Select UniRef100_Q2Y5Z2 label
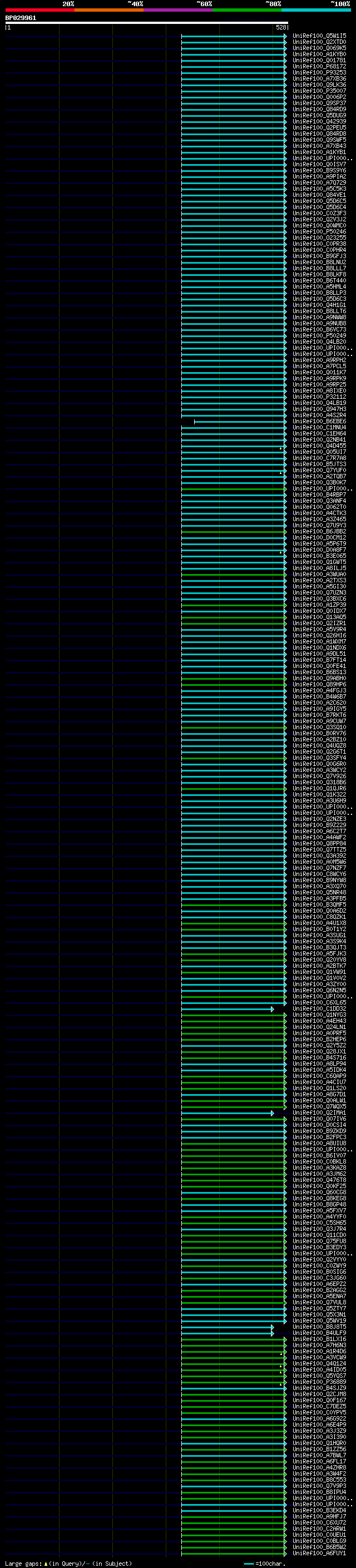The width and height of the screenshot is (356, 1568). tap(319, 1045)
